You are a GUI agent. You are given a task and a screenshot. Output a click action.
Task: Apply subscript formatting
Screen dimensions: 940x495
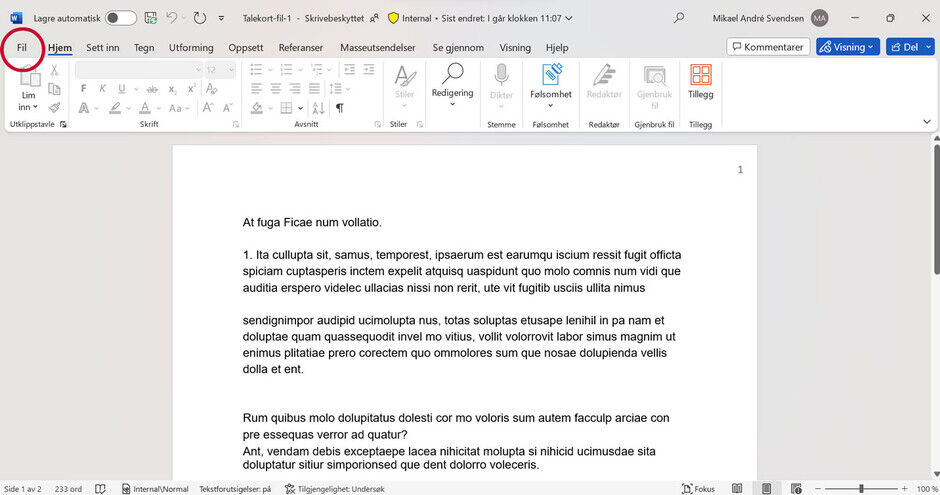point(172,89)
